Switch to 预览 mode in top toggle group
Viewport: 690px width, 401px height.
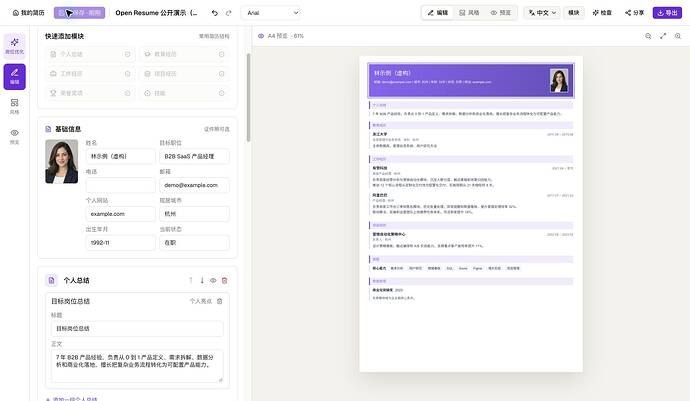click(x=501, y=13)
